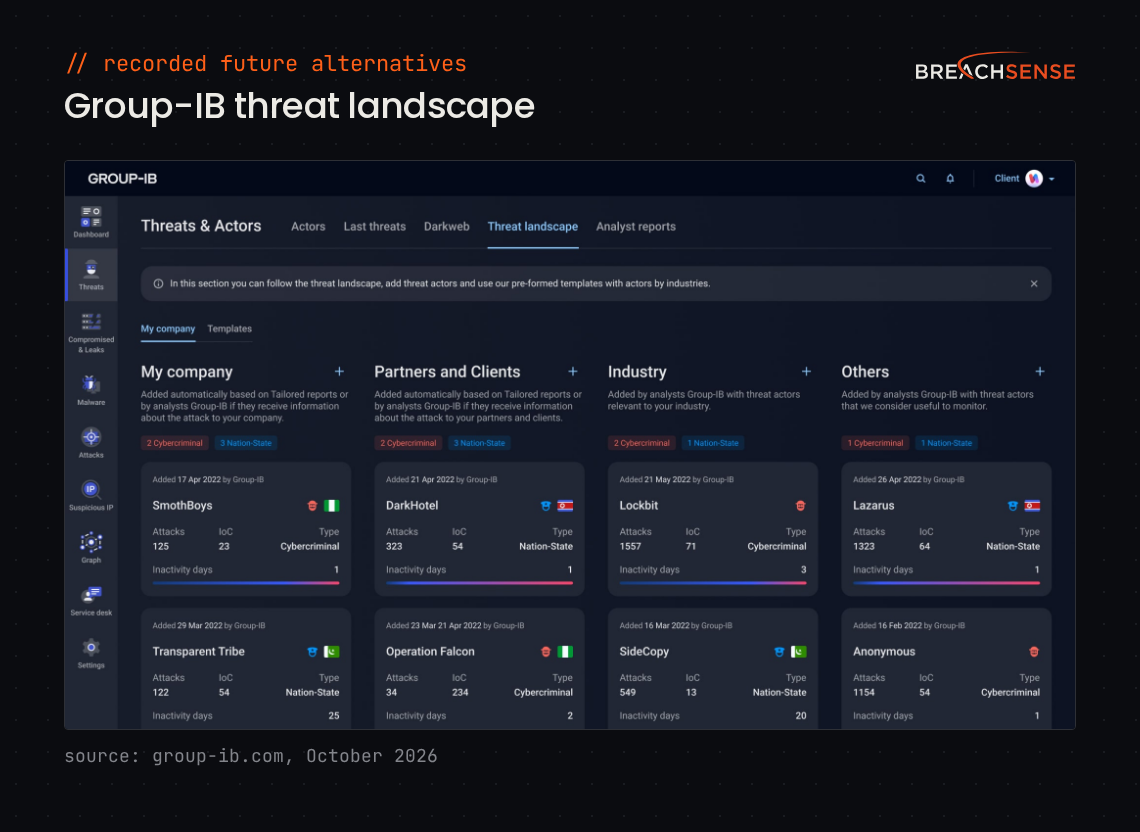Image resolution: width=1140 pixels, height=832 pixels.
Task: Open the Analyst reports tab
Action: coord(636,226)
